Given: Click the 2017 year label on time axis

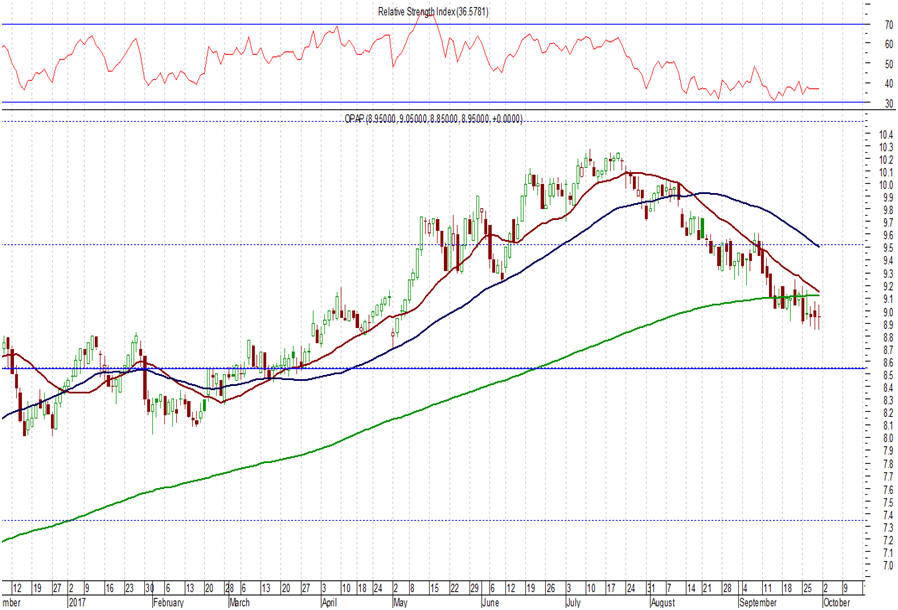Looking at the screenshot, I should pyautogui.click(x=78, y=603).
